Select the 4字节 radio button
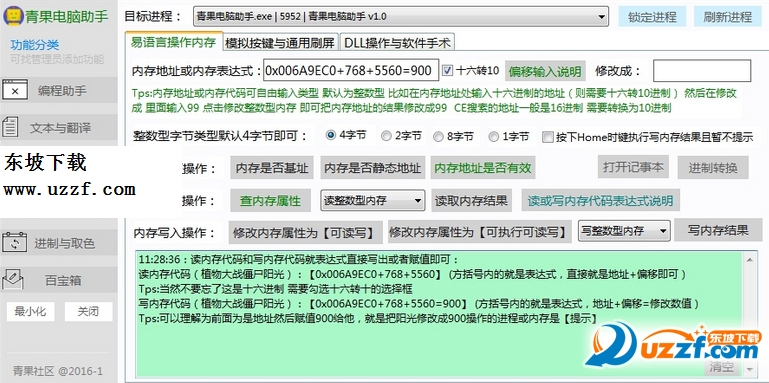 click(x=331, y=135)
